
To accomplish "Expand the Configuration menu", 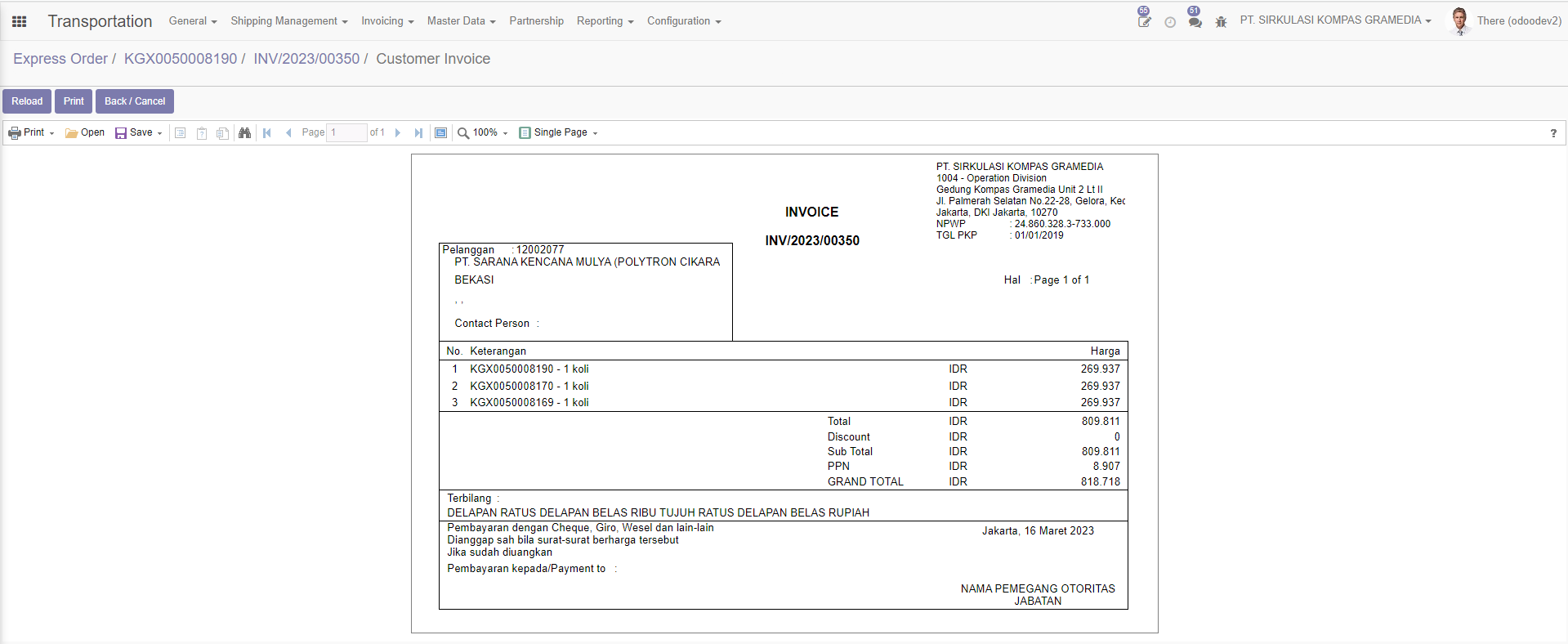I will (684, 21).
